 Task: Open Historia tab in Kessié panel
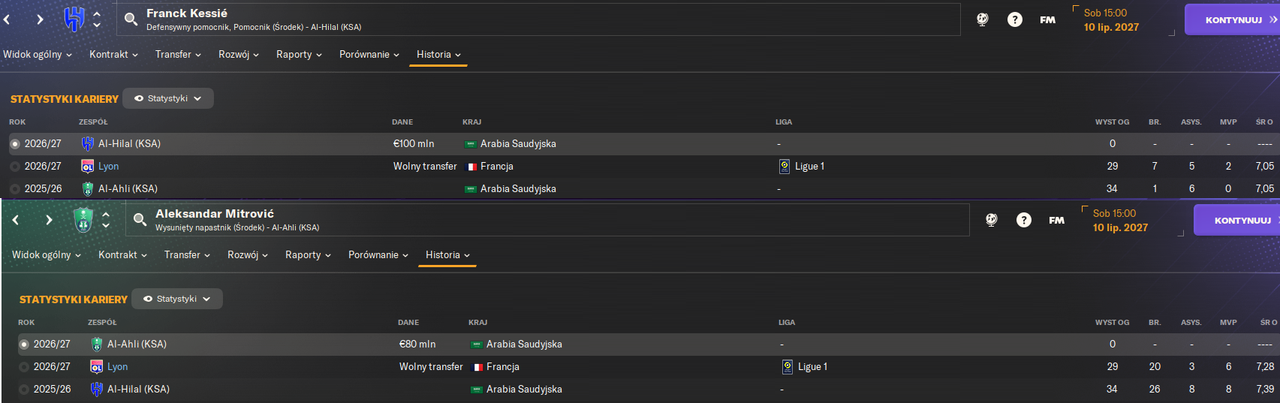point(438,54)
